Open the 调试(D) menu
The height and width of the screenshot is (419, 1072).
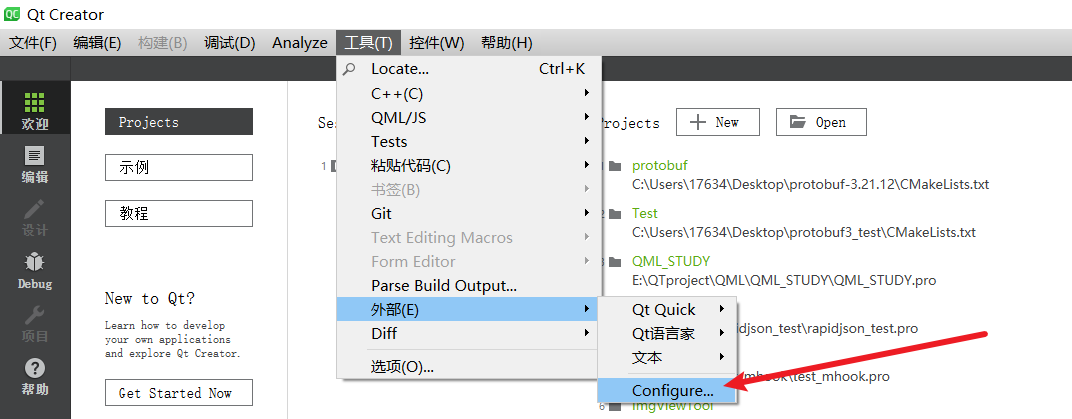click(x=230, y=43)
